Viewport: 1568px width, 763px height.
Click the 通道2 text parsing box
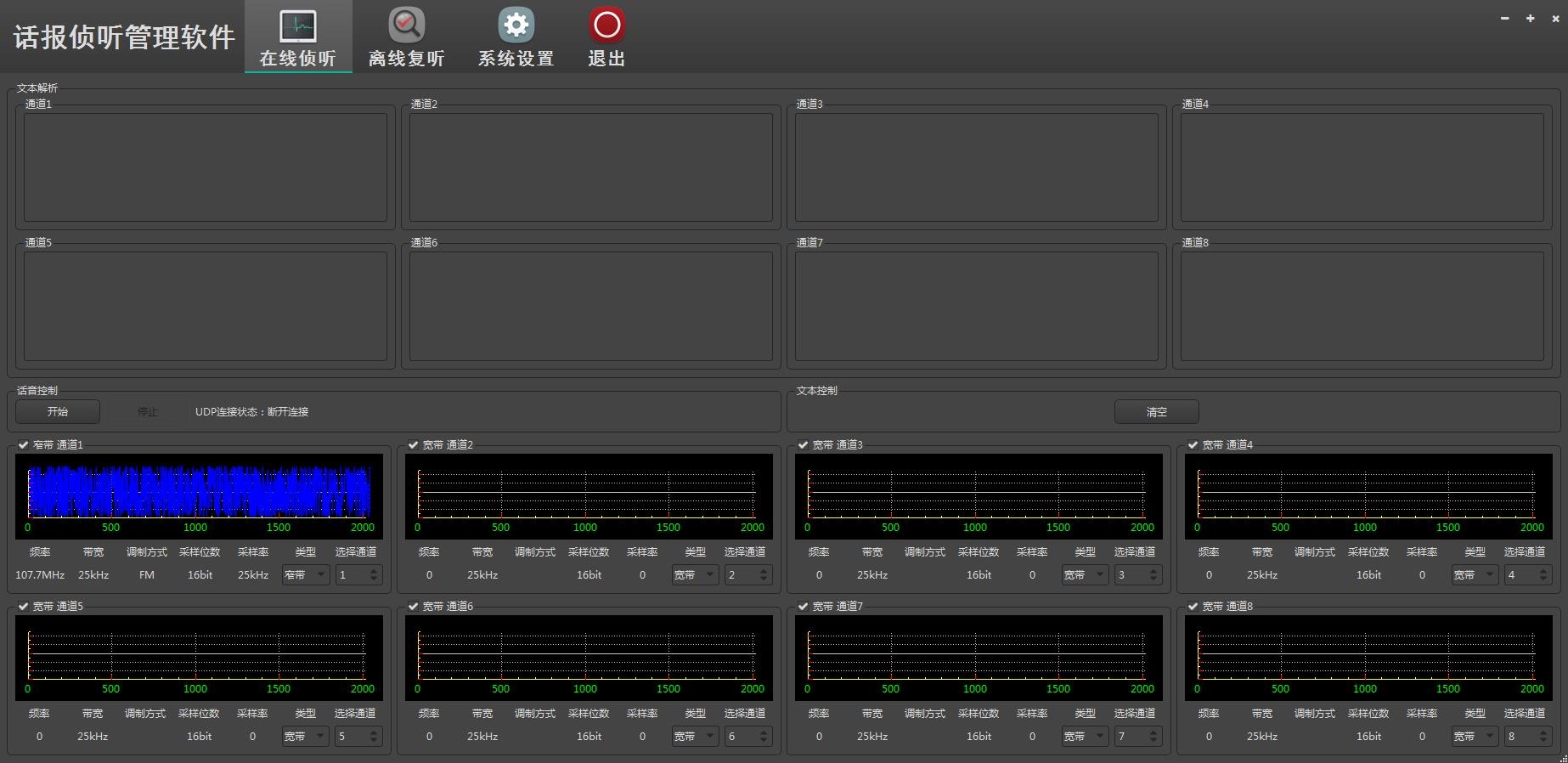click(x=591, y=167)
